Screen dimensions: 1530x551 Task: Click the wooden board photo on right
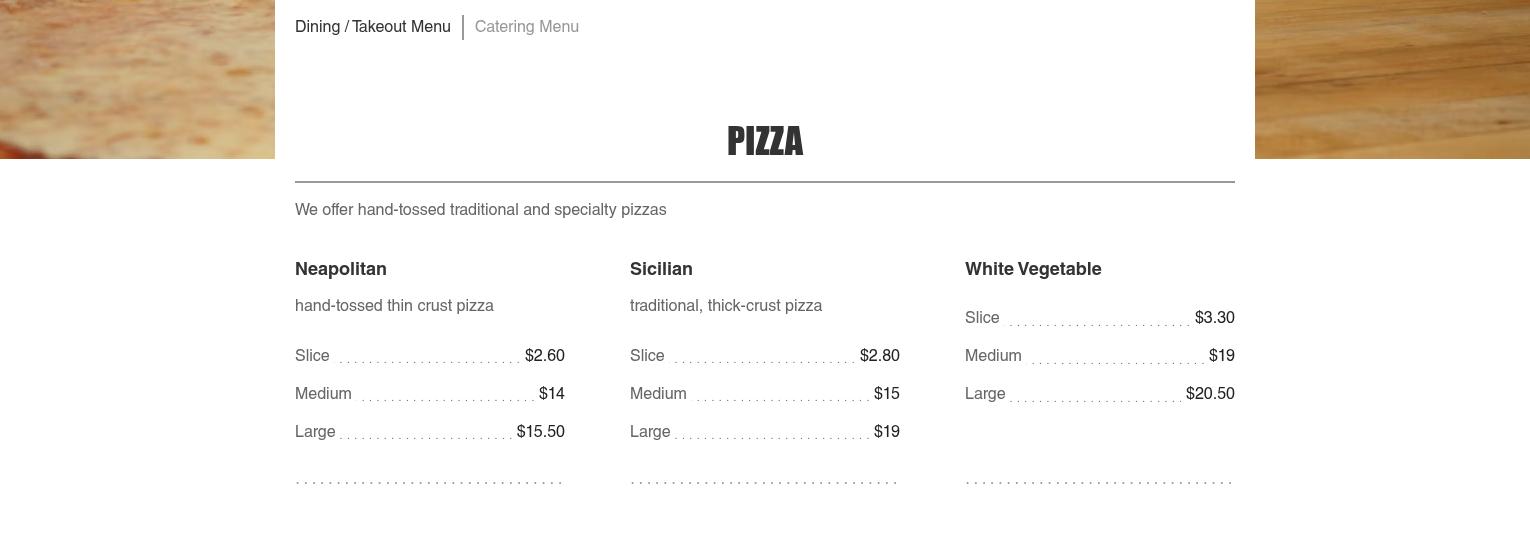1392,79
